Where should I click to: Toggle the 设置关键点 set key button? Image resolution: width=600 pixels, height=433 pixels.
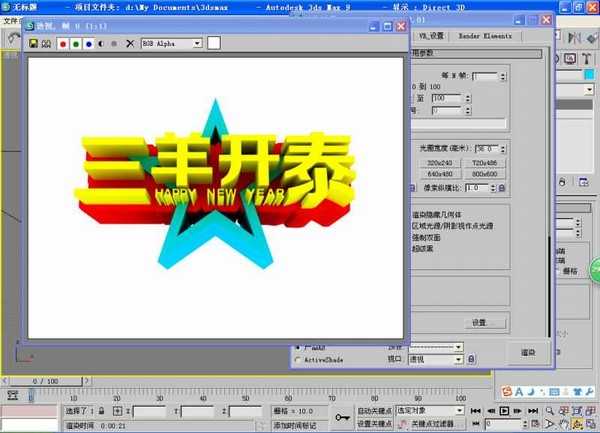click(x=374, y=424)
